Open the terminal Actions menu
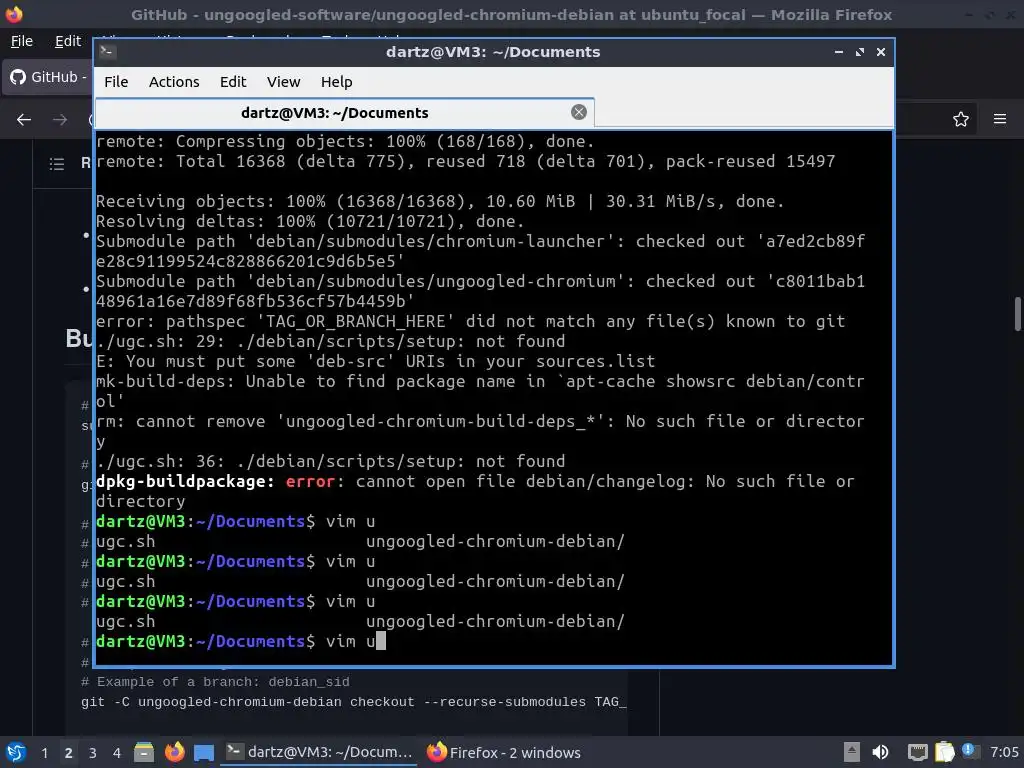This screenshot has height=768, width=1024. [x=174, y=82]
